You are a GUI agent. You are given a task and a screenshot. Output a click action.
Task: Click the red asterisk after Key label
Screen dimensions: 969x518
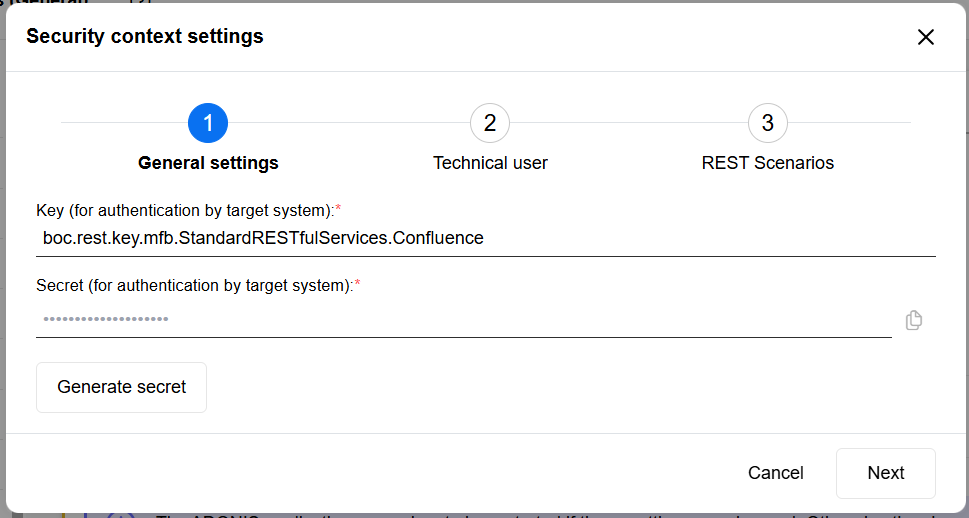point(338,208)
